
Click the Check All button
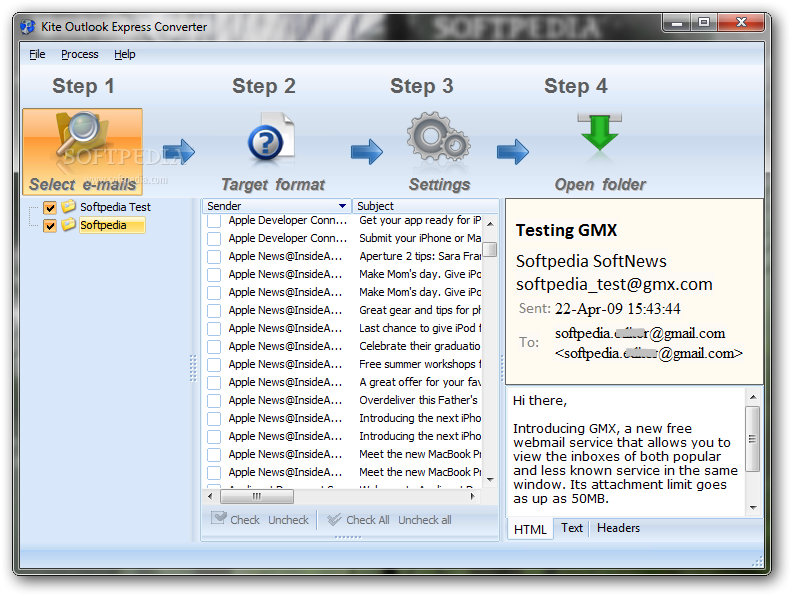[359, 520]
